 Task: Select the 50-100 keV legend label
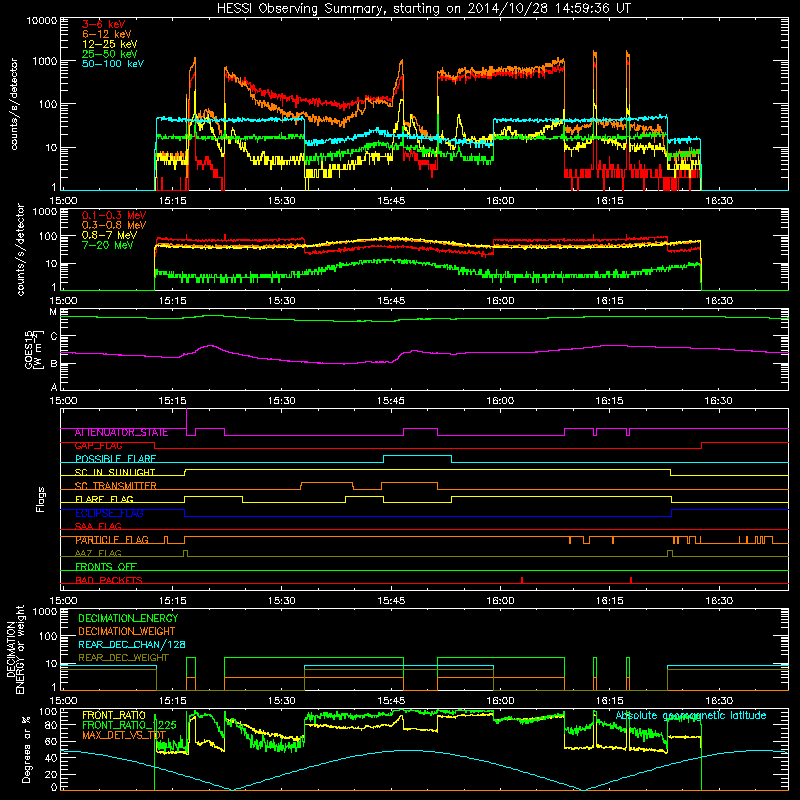click(x=113, y=64)
